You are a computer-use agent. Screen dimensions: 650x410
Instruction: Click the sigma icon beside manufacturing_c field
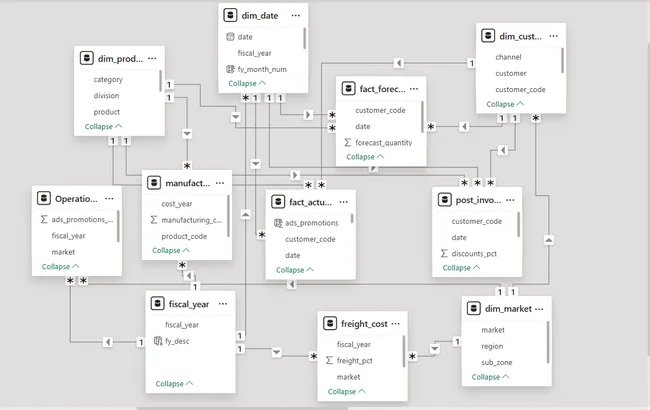click(x=154, y=220)
